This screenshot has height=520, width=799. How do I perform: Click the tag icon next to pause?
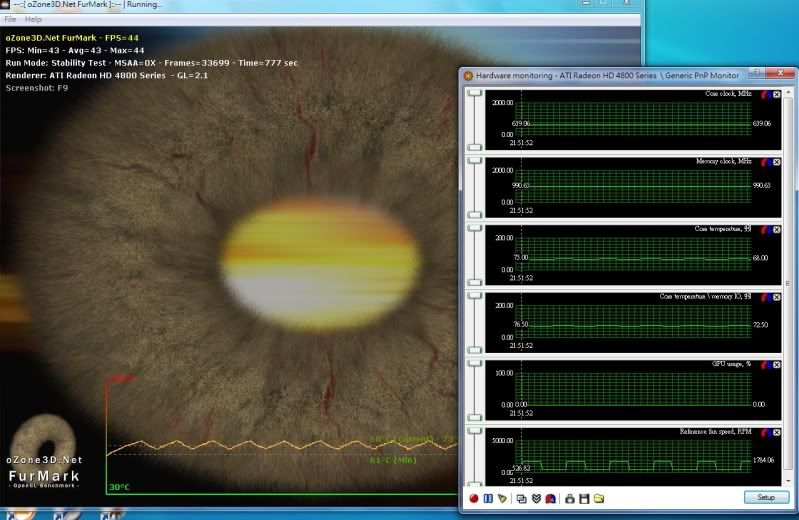[501, 498]
